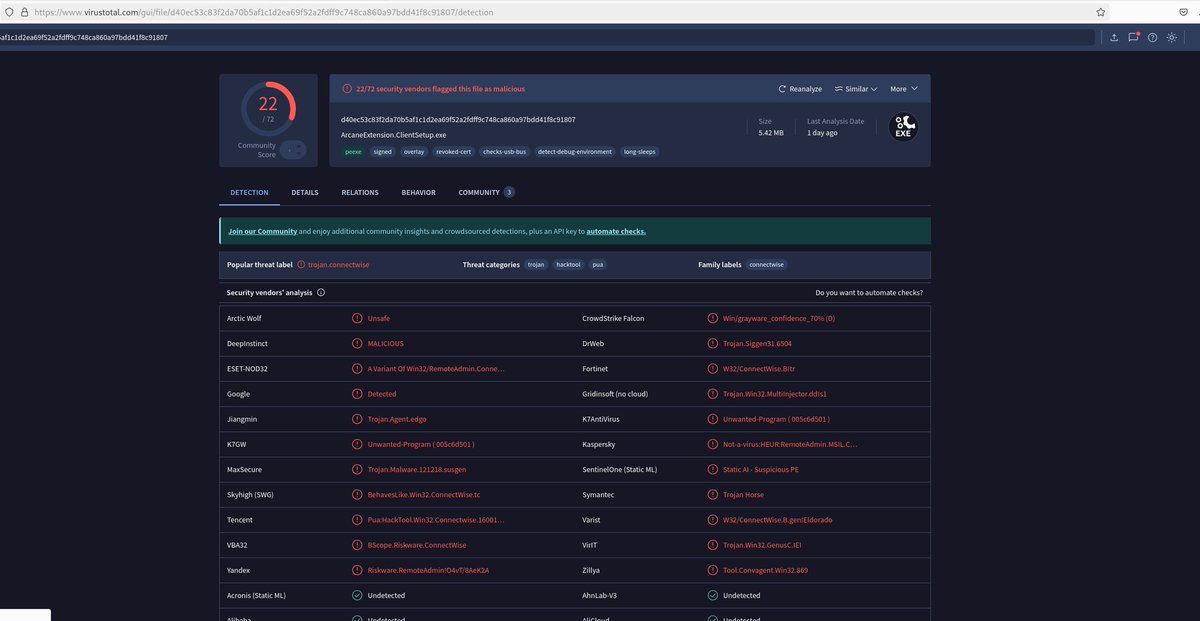Screen dimensions: 1200x621
Task: Click the Tool.Convagent.Win32.869 Zillya result
Action: (x=765, y=570)
